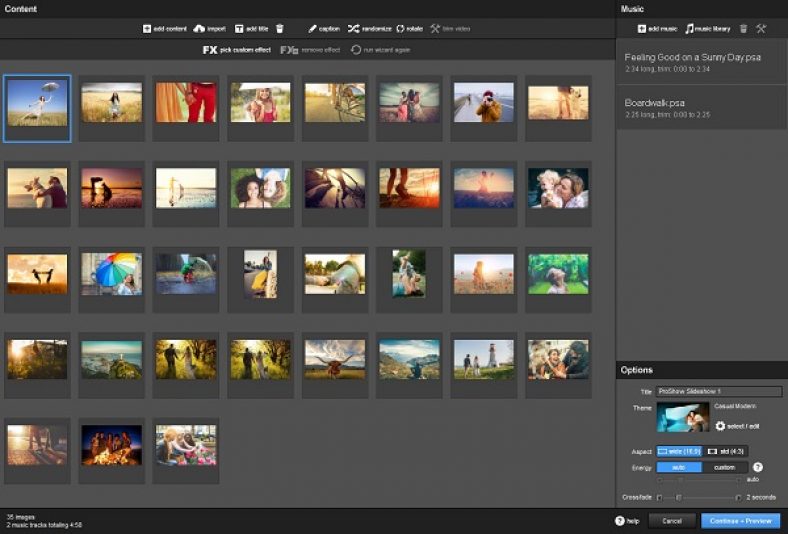788x534 pixels.
Task: Open the caption pencil tool
Action: 312,29
